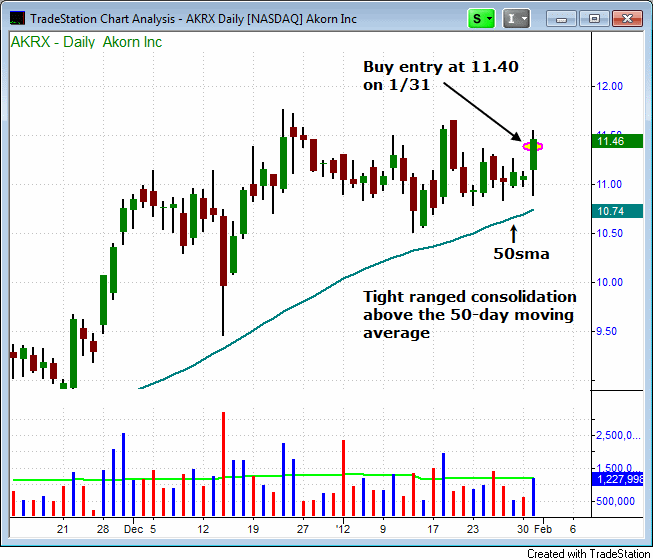The width and height of the screenshot is (653, 560).
Task: Click the date axis label '27'
Action: [303, 529]
